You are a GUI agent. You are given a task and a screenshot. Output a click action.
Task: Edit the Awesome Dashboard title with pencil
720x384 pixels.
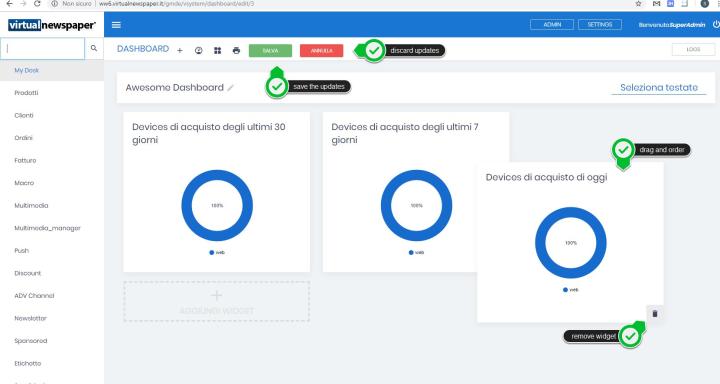(231, 87)
